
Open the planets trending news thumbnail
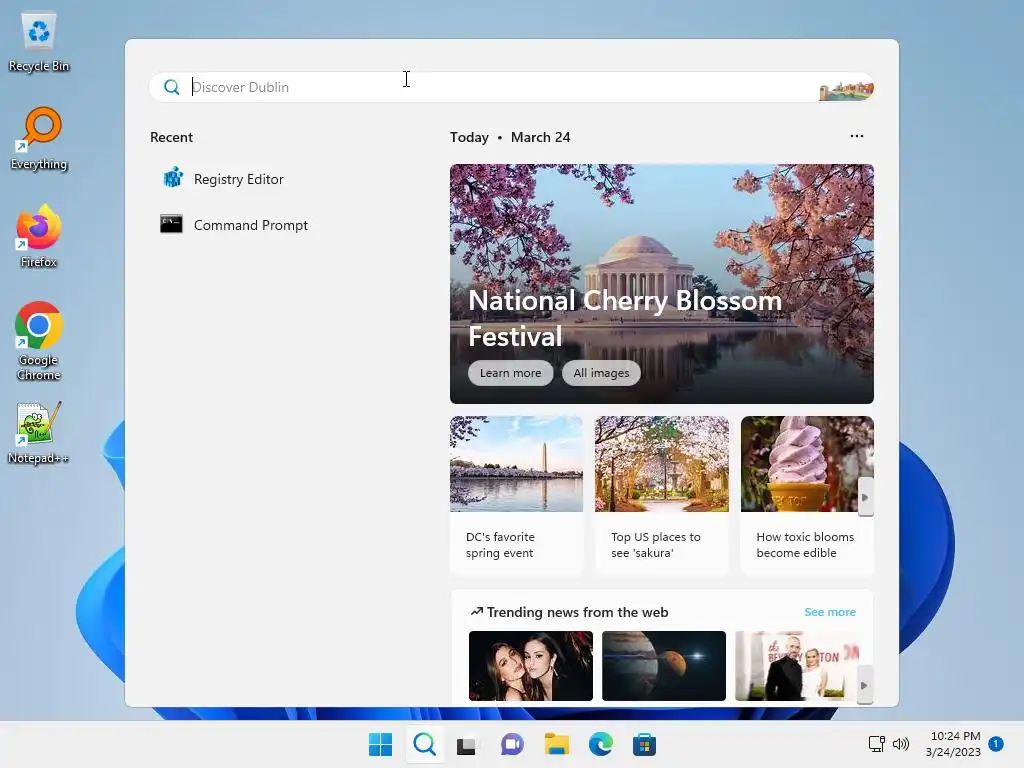pyautogui.click(x=664, y=665)
